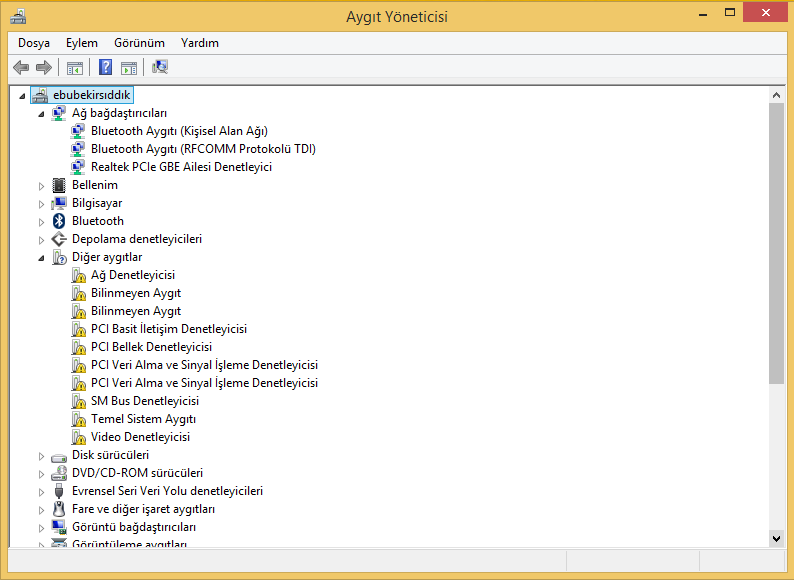
Task: Click the Bluetooth category icon
Action: tap(59, 221)
